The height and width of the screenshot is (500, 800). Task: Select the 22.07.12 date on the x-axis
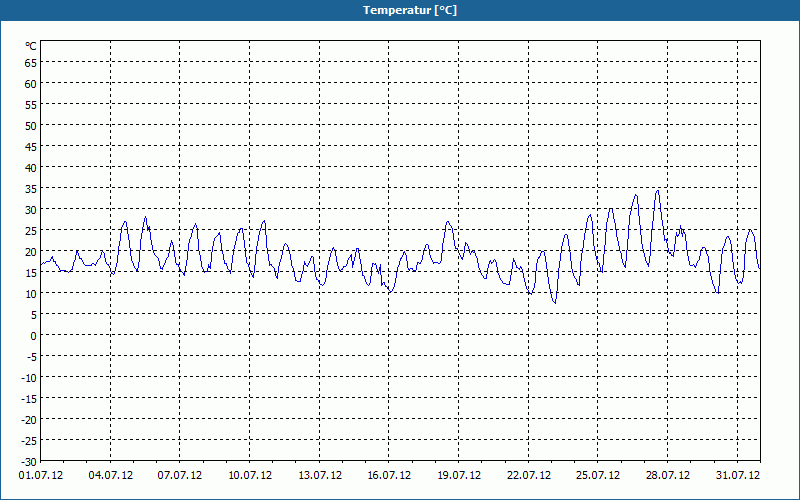click(x=529, y=476)
